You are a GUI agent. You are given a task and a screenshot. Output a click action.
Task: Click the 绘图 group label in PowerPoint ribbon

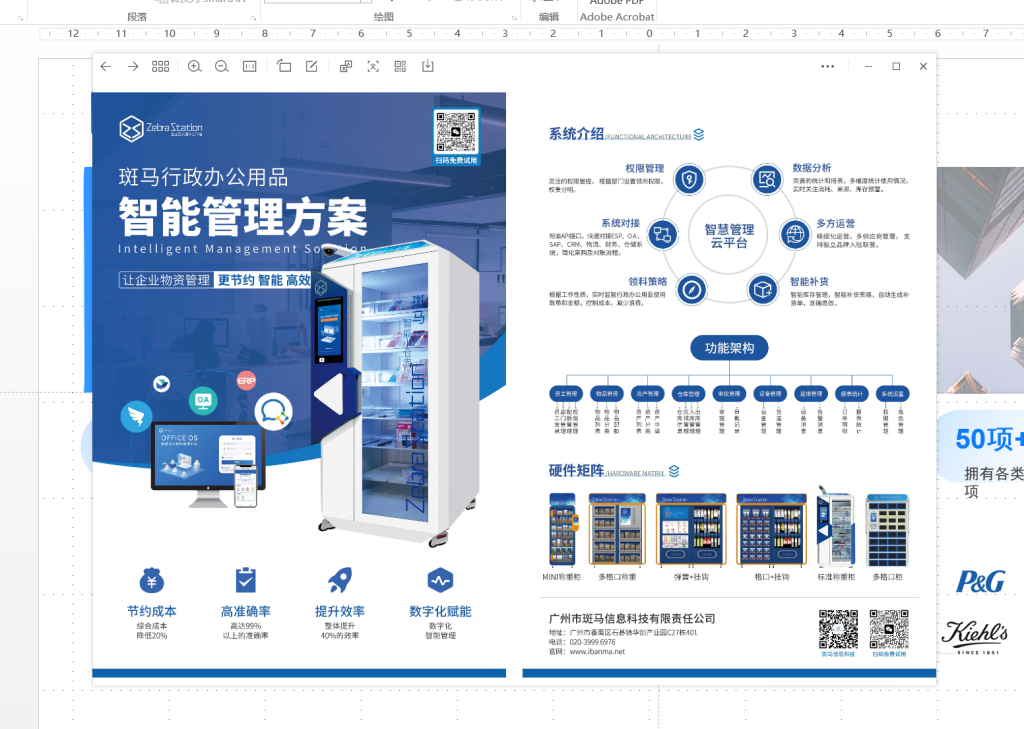coord(384,17)
